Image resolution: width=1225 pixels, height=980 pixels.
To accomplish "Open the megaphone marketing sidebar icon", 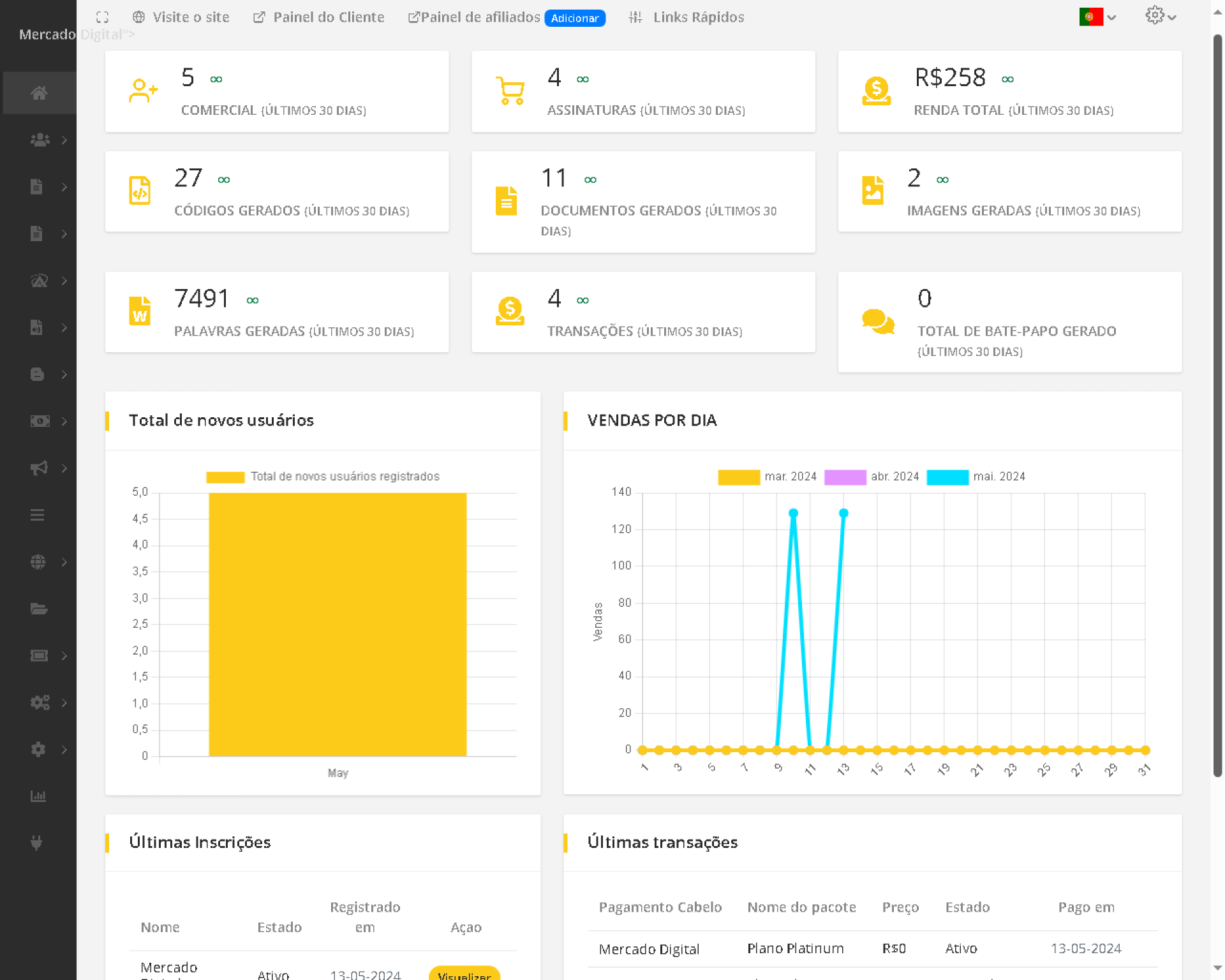I will click(x=39, y=468).
